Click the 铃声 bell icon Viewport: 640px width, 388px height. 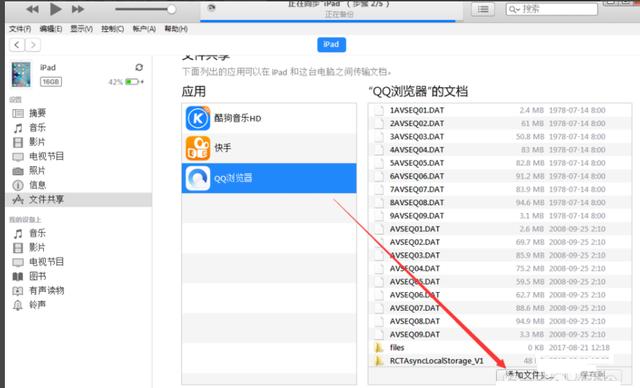(18, 305)
